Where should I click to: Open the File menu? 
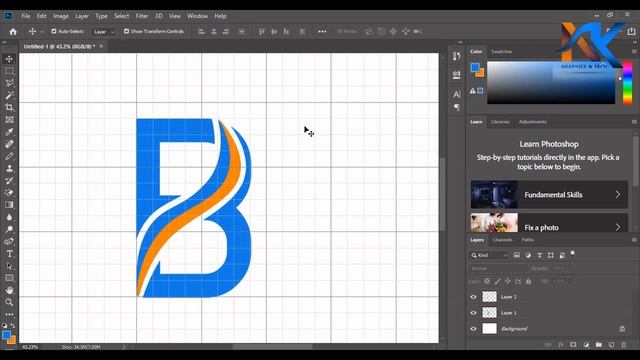coord(26,16)
